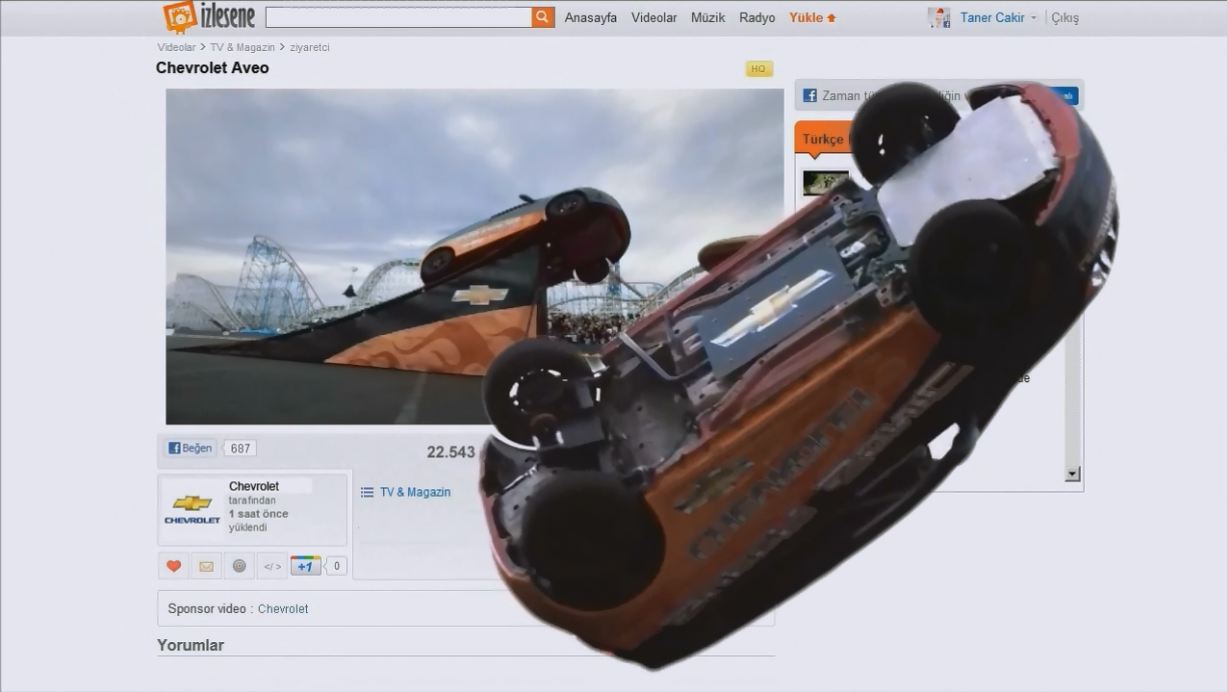Select the Türkçe tab in sidebar
The width and height of the screenshot is (1227, 692).
pyautogui.click(x=822, y=139)
